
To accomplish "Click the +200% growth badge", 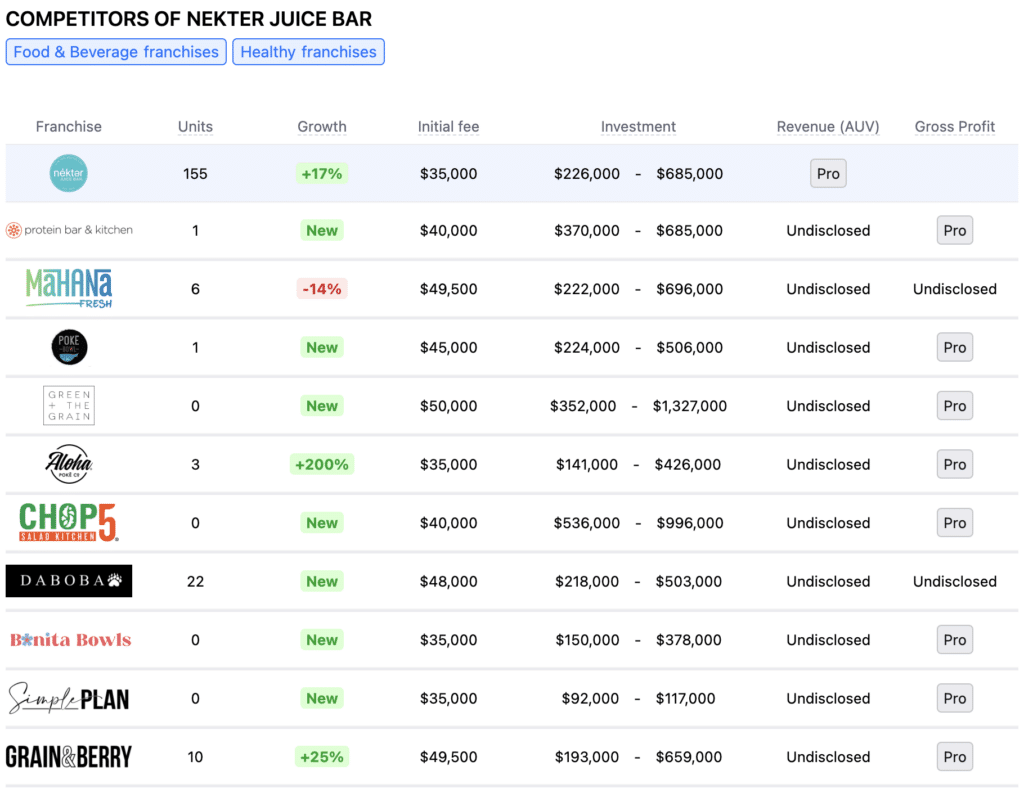I will 322,464.
